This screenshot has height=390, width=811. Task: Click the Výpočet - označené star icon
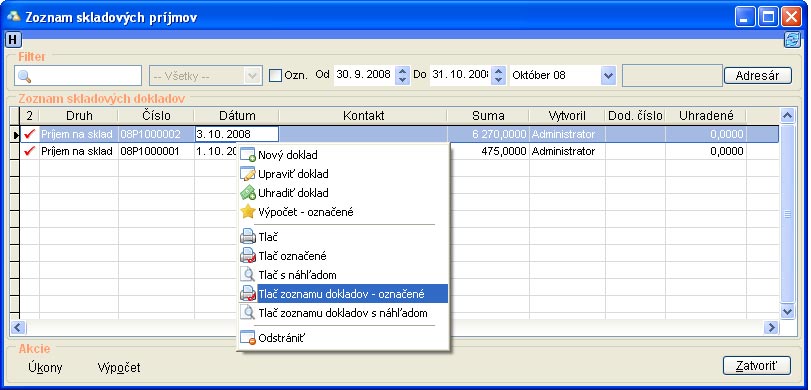[x=248, y=212]
